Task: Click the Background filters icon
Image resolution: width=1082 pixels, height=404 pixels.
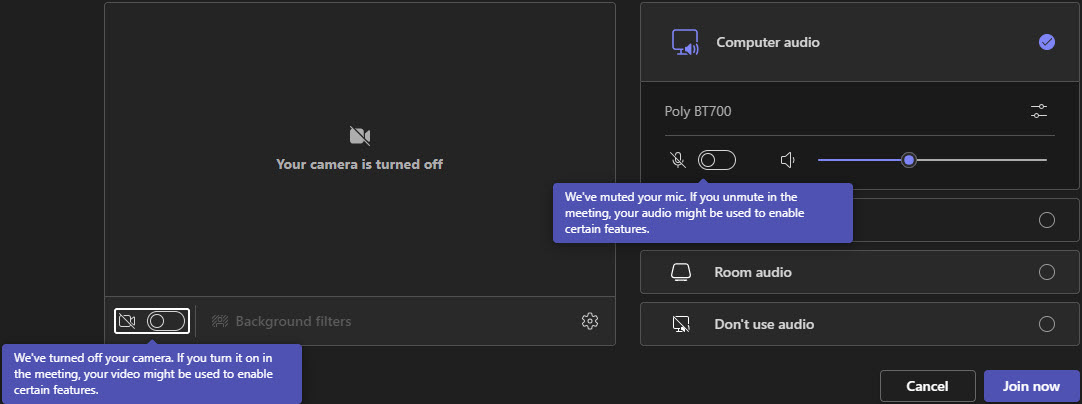Action: click(x=219, y=321)
